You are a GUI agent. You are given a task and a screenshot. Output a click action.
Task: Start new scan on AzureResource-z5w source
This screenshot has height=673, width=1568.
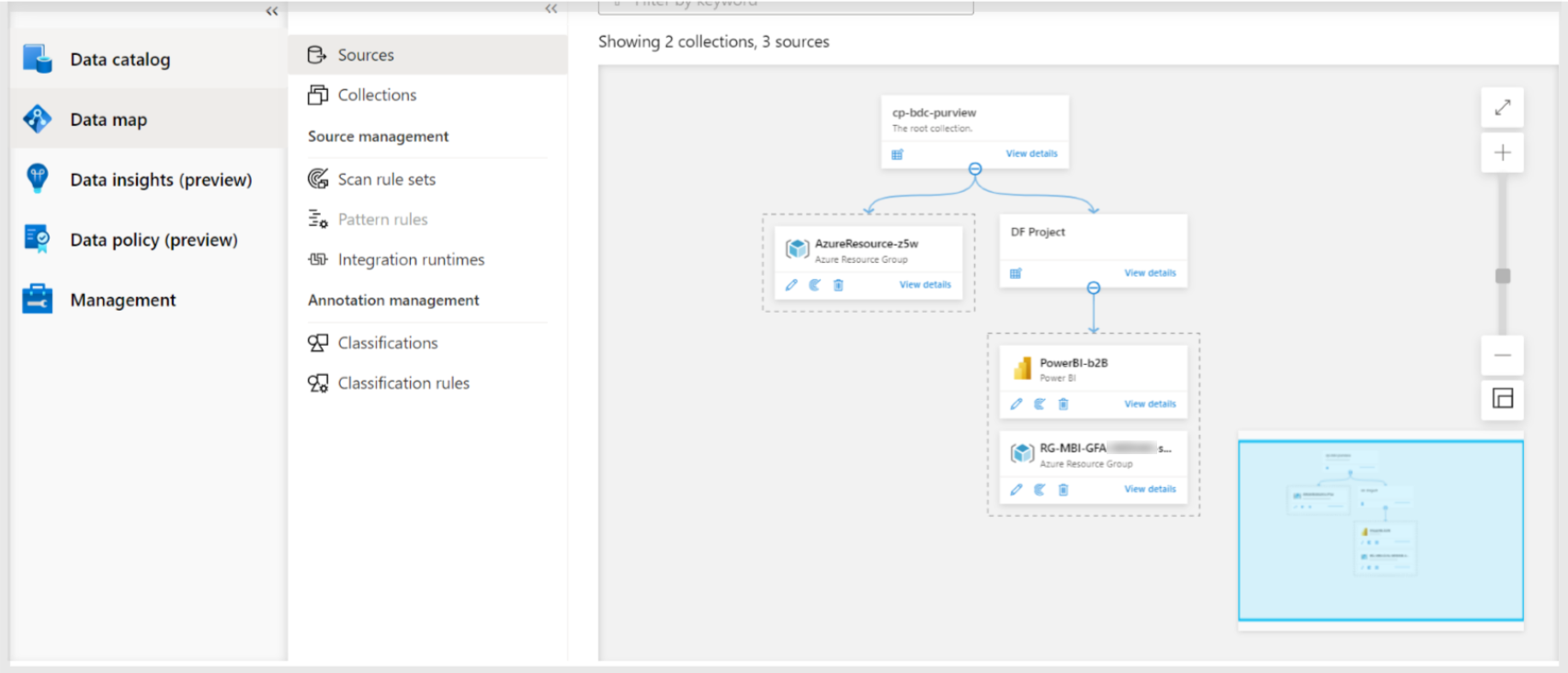(x=814, y=285)
